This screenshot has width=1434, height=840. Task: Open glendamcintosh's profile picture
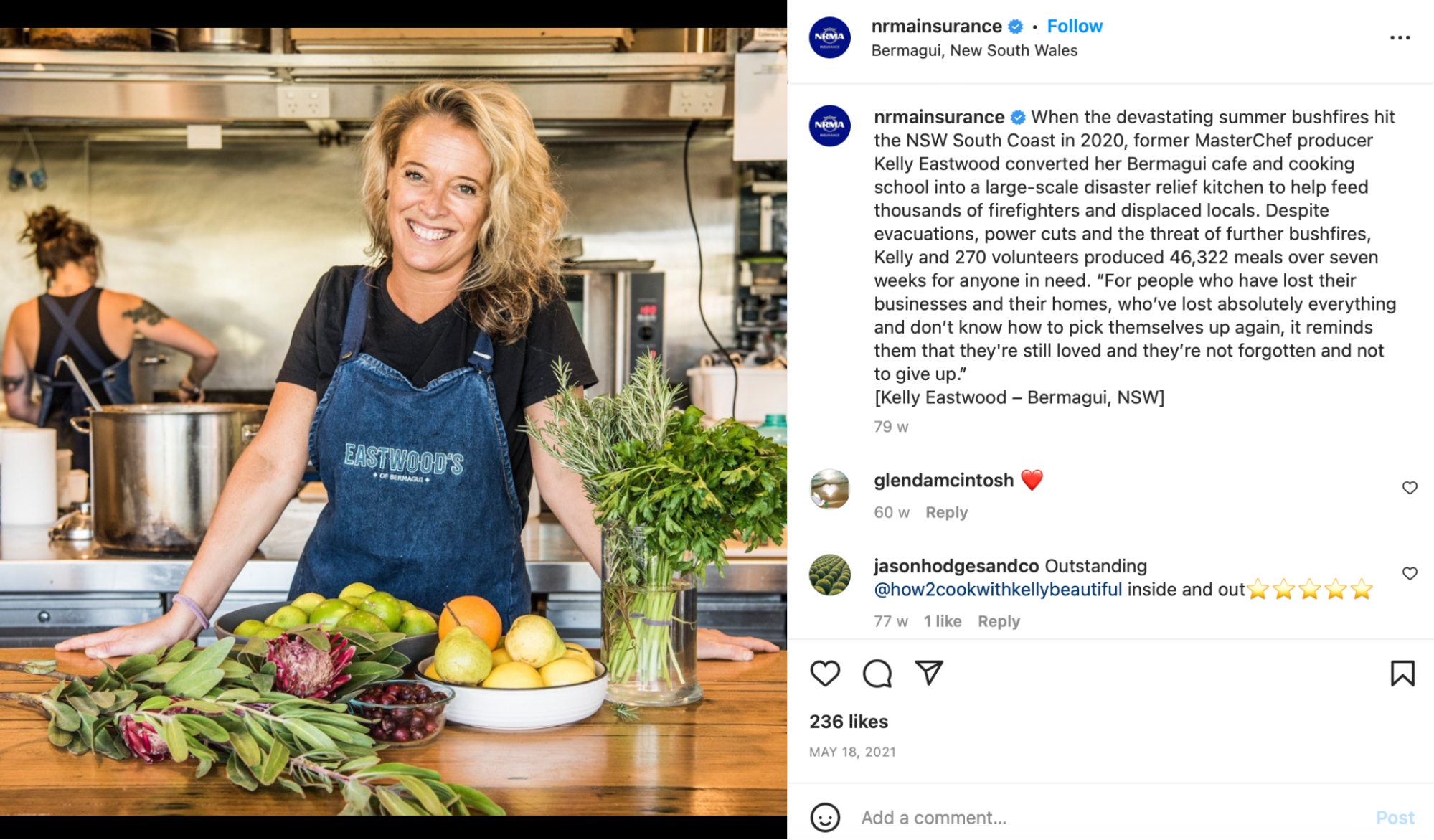point(829,489)
